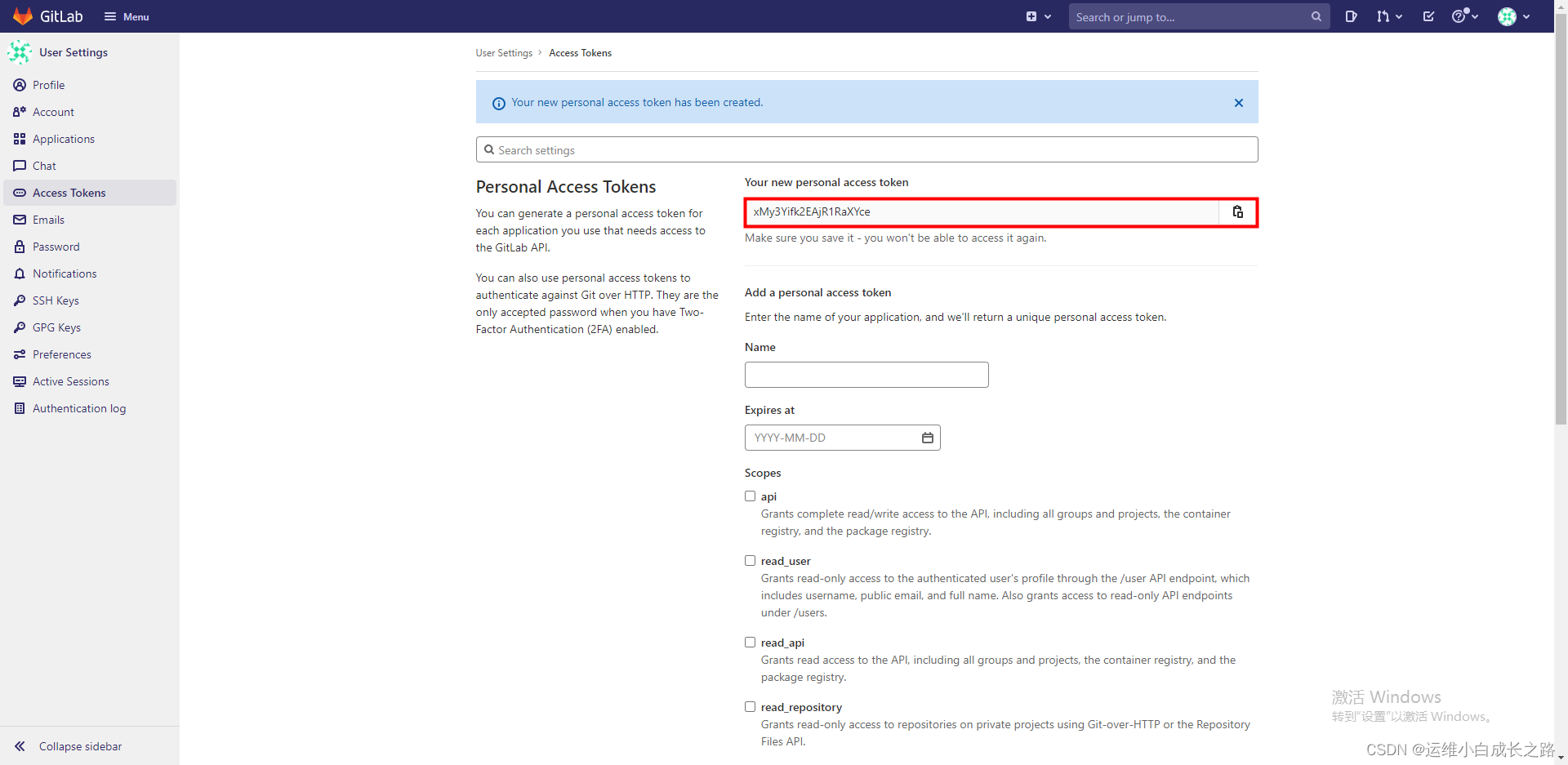Click the magnifier icon in Search settings
The height and width of the screenshot is (765, 1568).
point(489,149)
